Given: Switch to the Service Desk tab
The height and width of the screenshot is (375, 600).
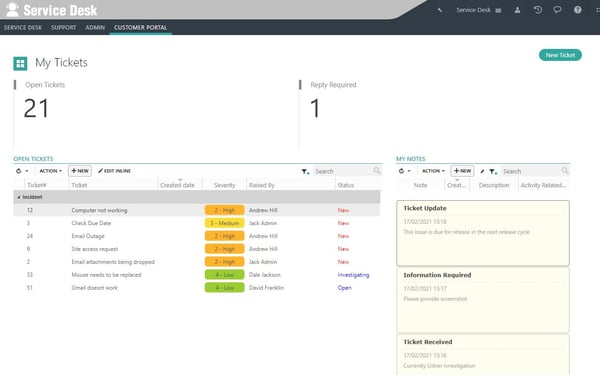Looking at the screenshot, I should [23, 28].
